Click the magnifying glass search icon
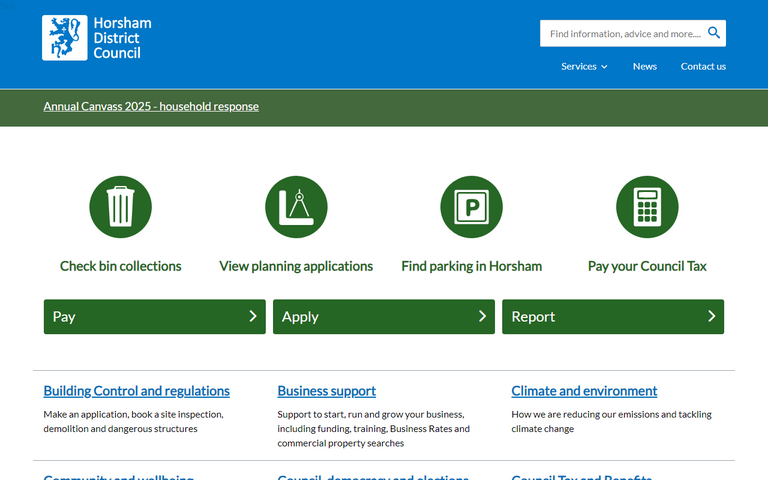The height and width of the screenshot is (480, 768). click(x=714, y=33)
